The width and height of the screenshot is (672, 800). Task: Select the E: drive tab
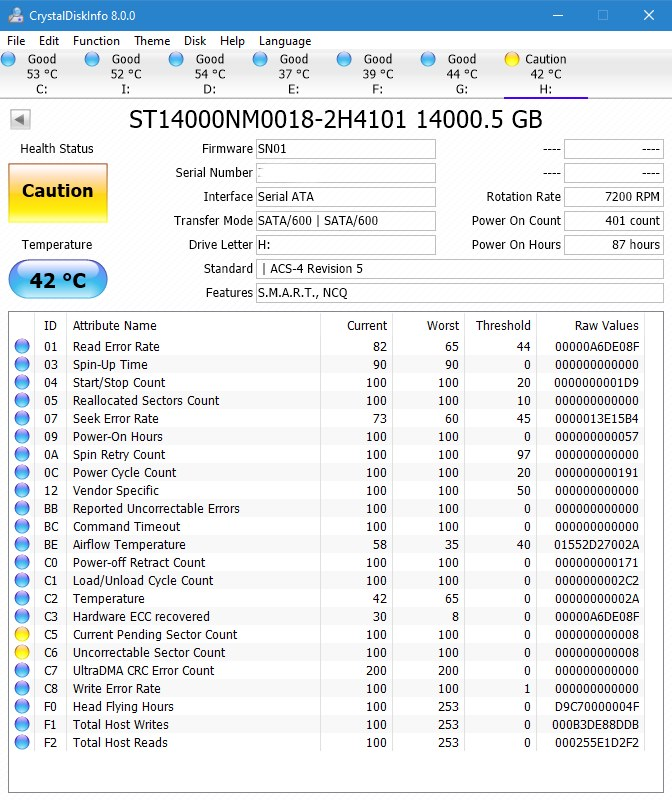(x=293, y=74)
